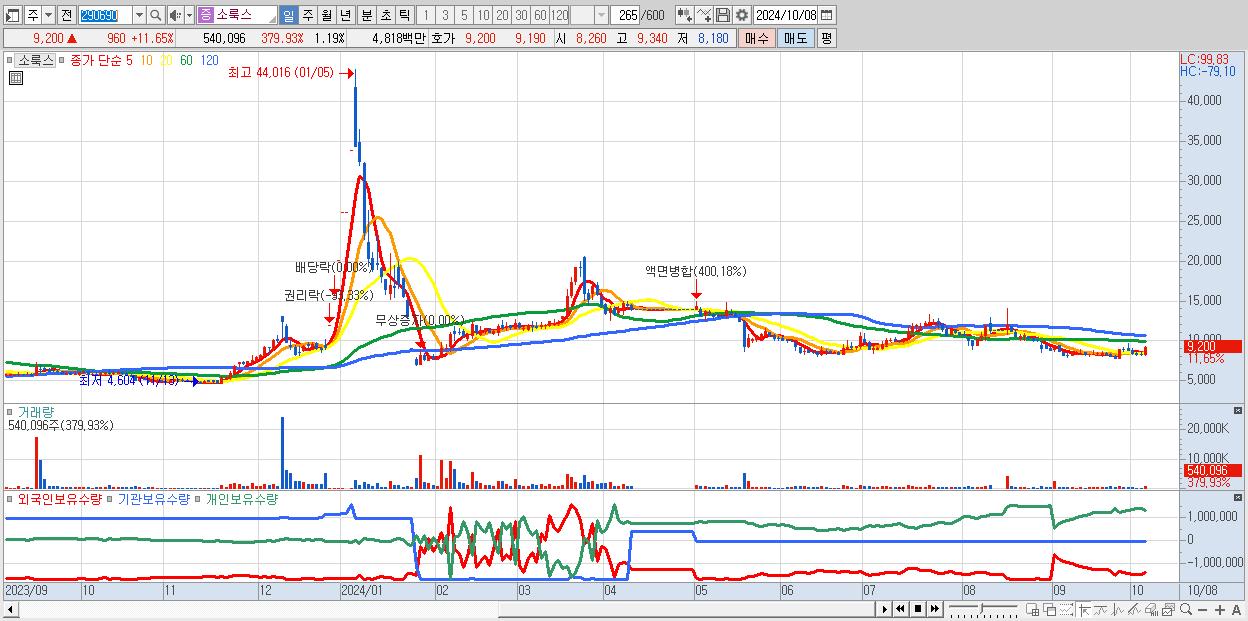Click the 소룩스 chart label box

[36, 60]
